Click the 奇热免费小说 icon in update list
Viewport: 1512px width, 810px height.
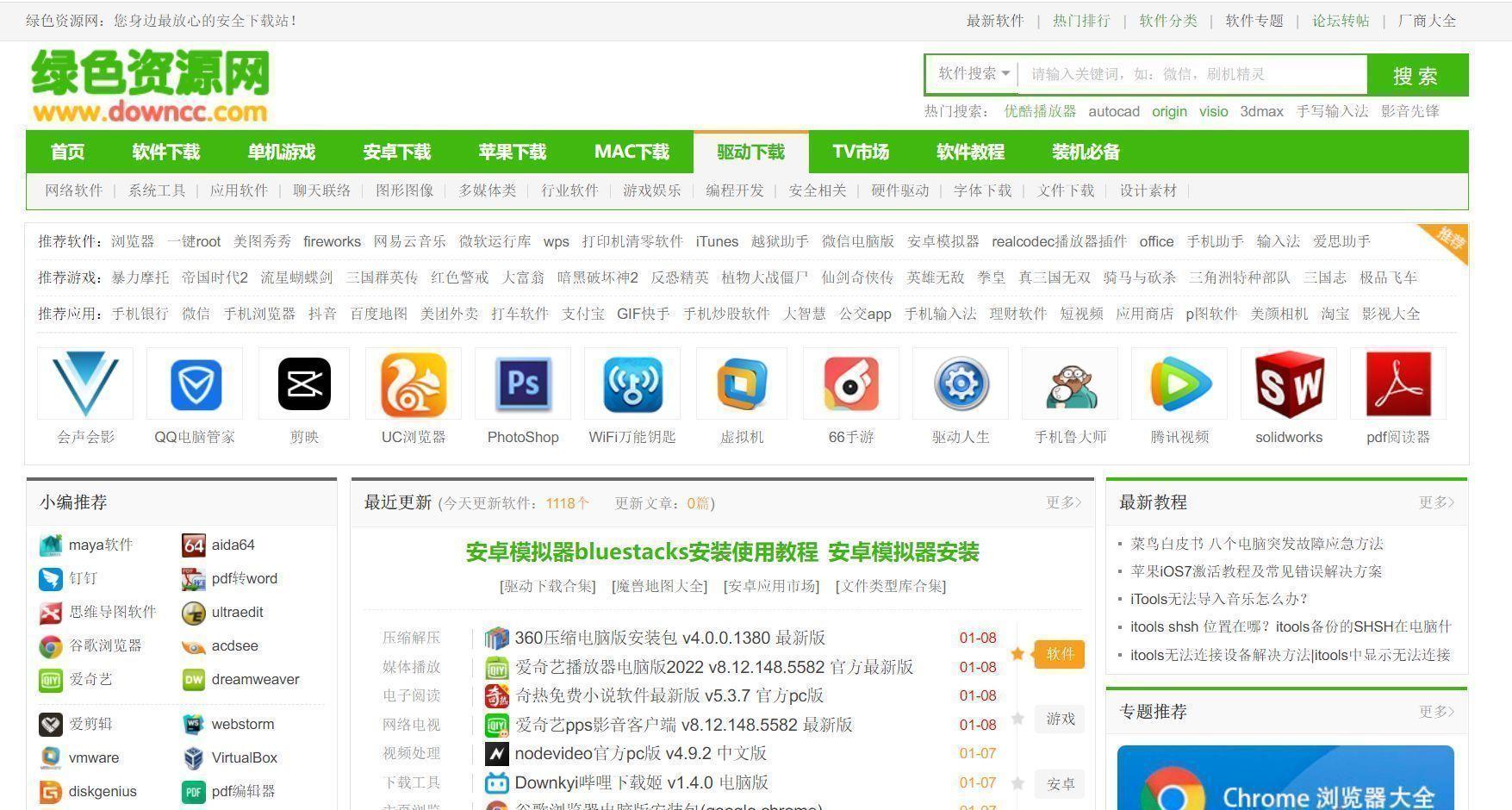(496, 696)
